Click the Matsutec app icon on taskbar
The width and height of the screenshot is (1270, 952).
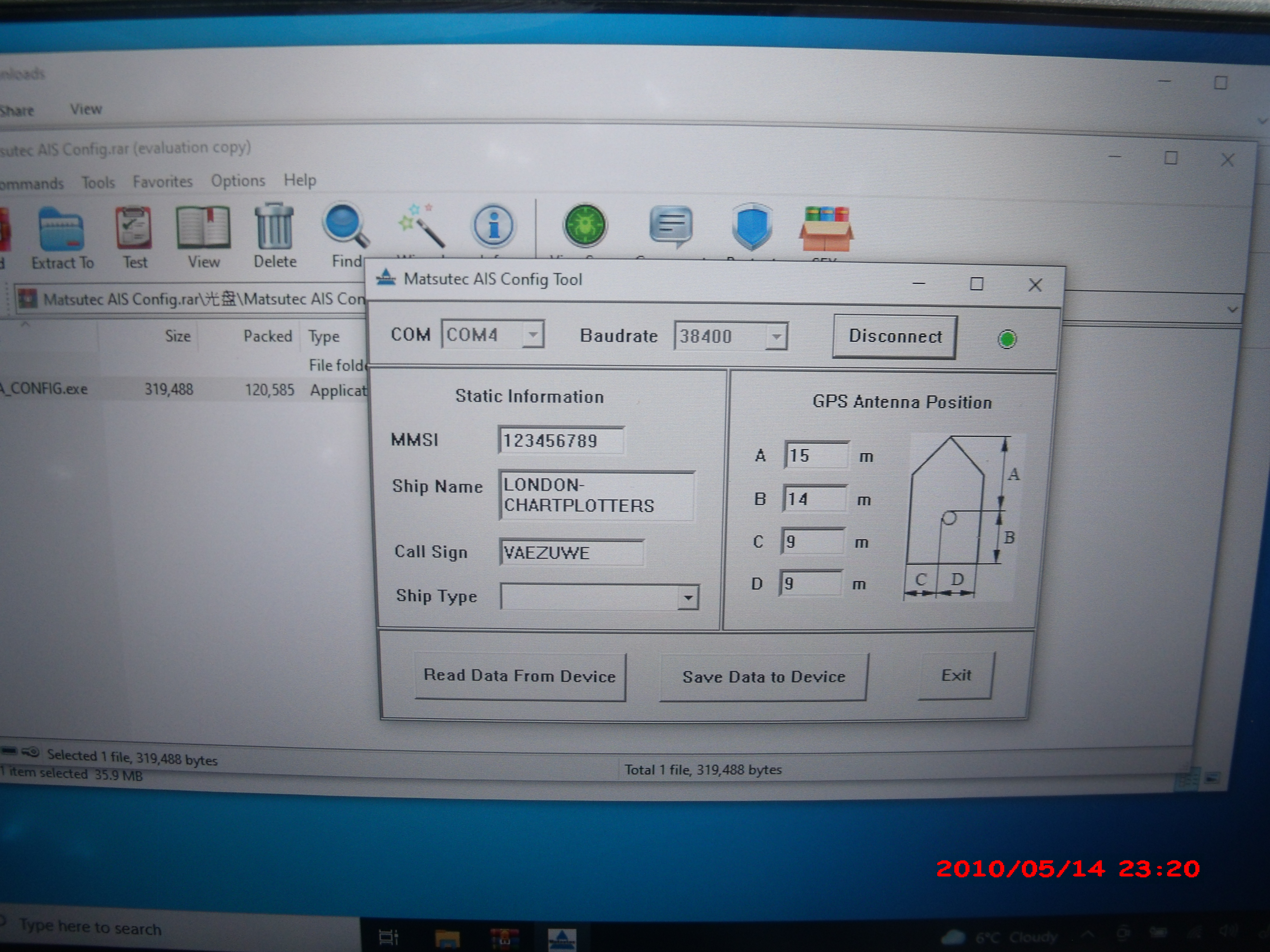(x=562, y=939)
